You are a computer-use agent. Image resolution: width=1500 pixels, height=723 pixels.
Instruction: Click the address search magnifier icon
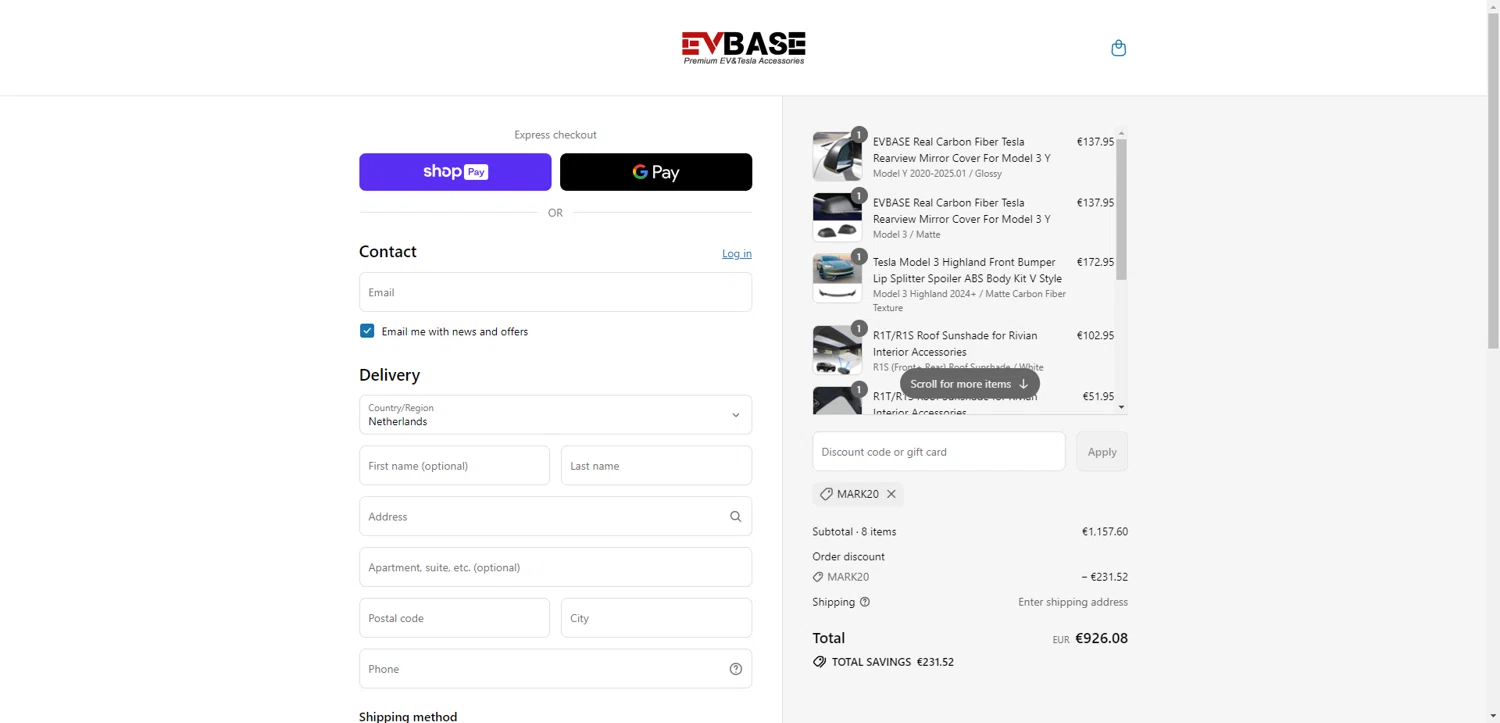point(735,517)
